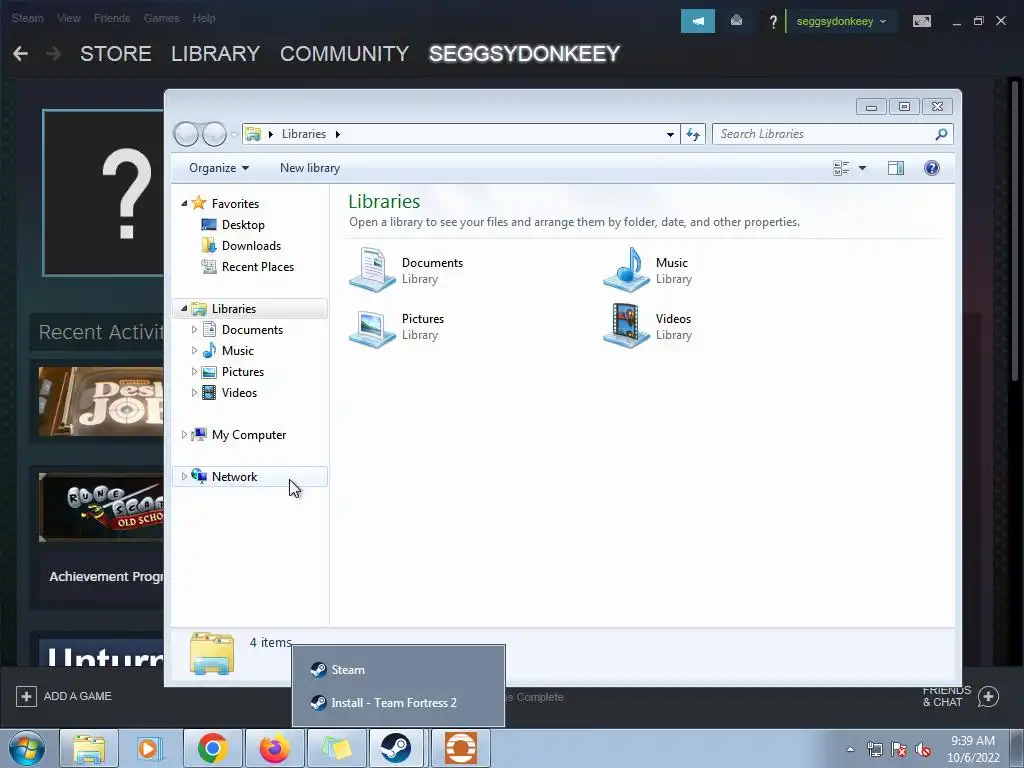Click the Steam page scrollbar
The image size is (1024, 768).
click(x=1016, y=229)
